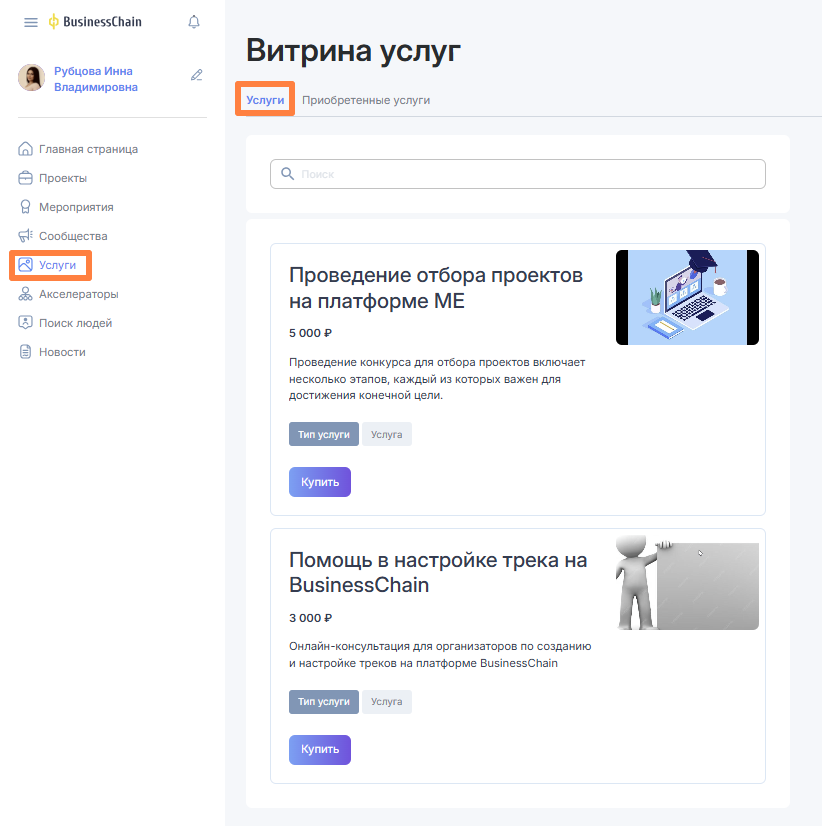Click the pencil edit profile icon

tap(197, 75)
